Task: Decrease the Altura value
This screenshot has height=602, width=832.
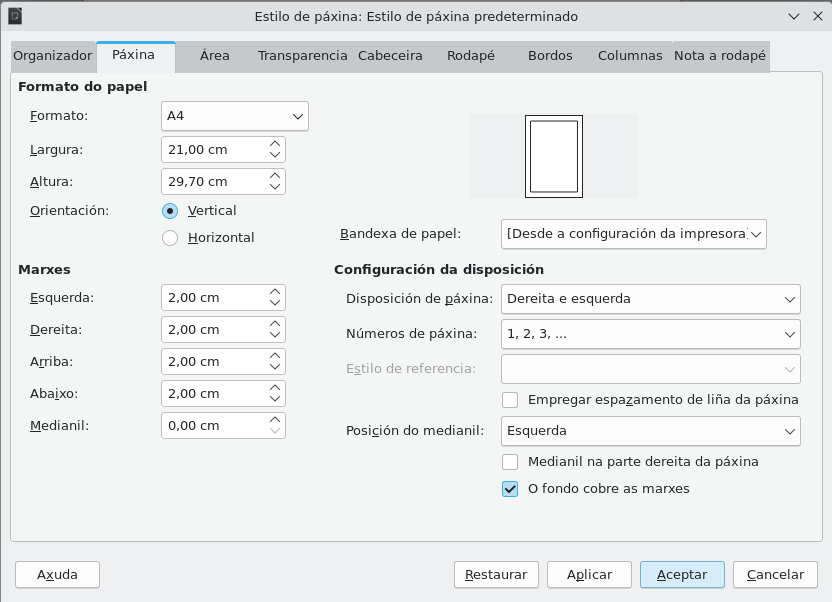Action: click(x=275, y=187)
